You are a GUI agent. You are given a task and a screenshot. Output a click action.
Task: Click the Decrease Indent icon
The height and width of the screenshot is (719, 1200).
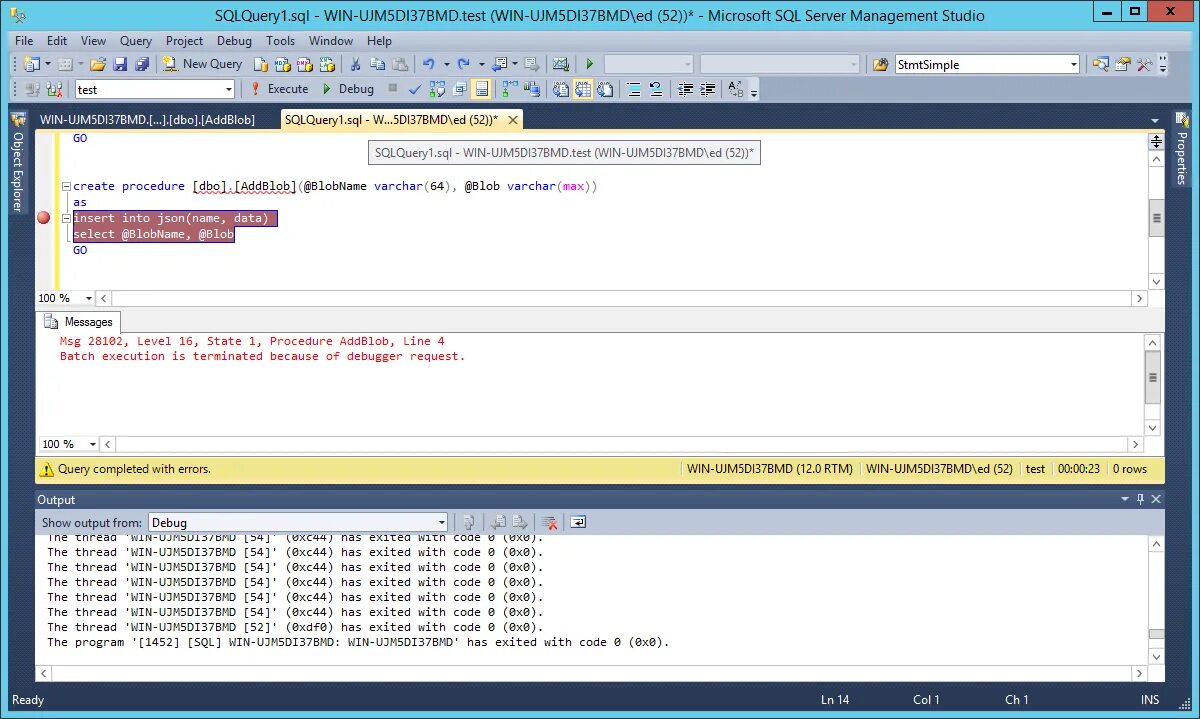tap(685, 89)
